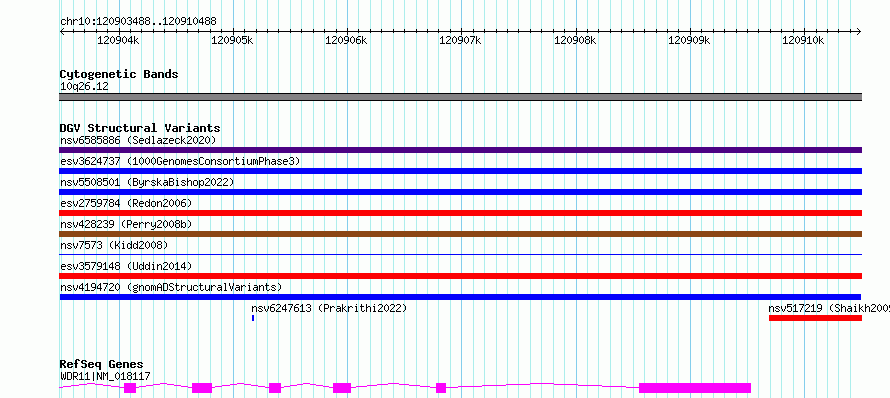Click the thin blue nsv7573 variant line

pos(460,254)
